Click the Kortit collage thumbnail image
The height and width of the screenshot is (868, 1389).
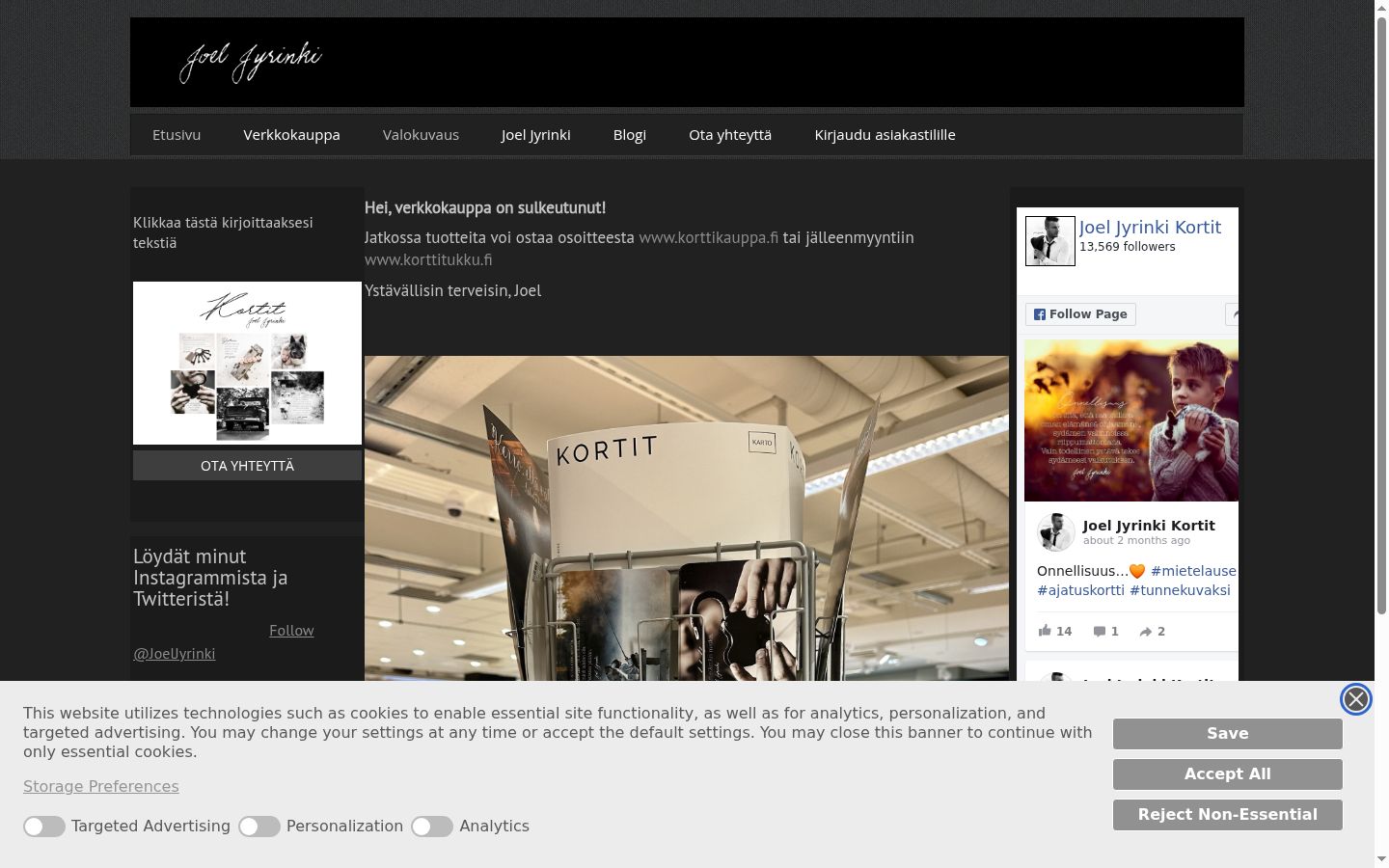click(x=247, y=363)
